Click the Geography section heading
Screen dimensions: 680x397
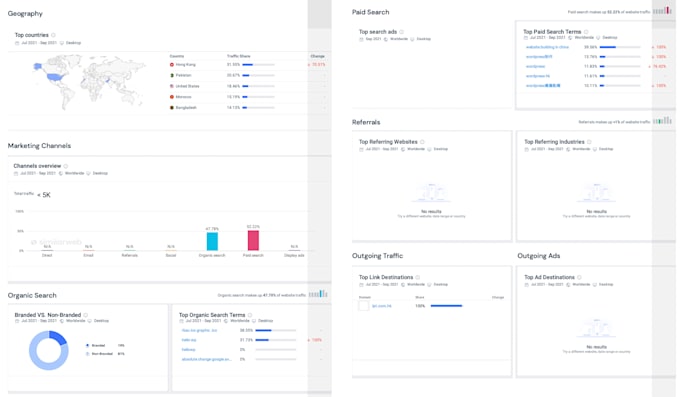(x=25, y=14)
